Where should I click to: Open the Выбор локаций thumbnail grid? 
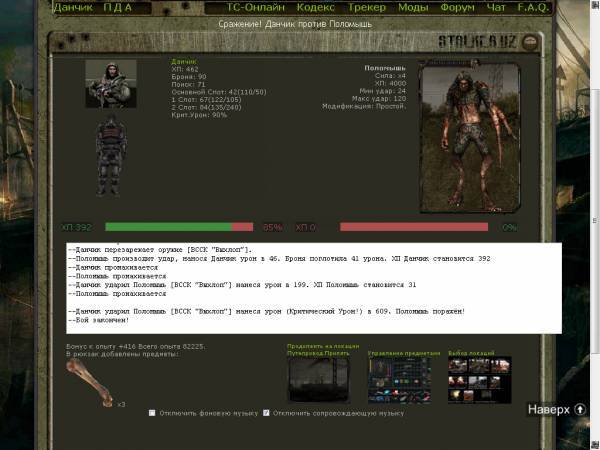coord(479,380)
